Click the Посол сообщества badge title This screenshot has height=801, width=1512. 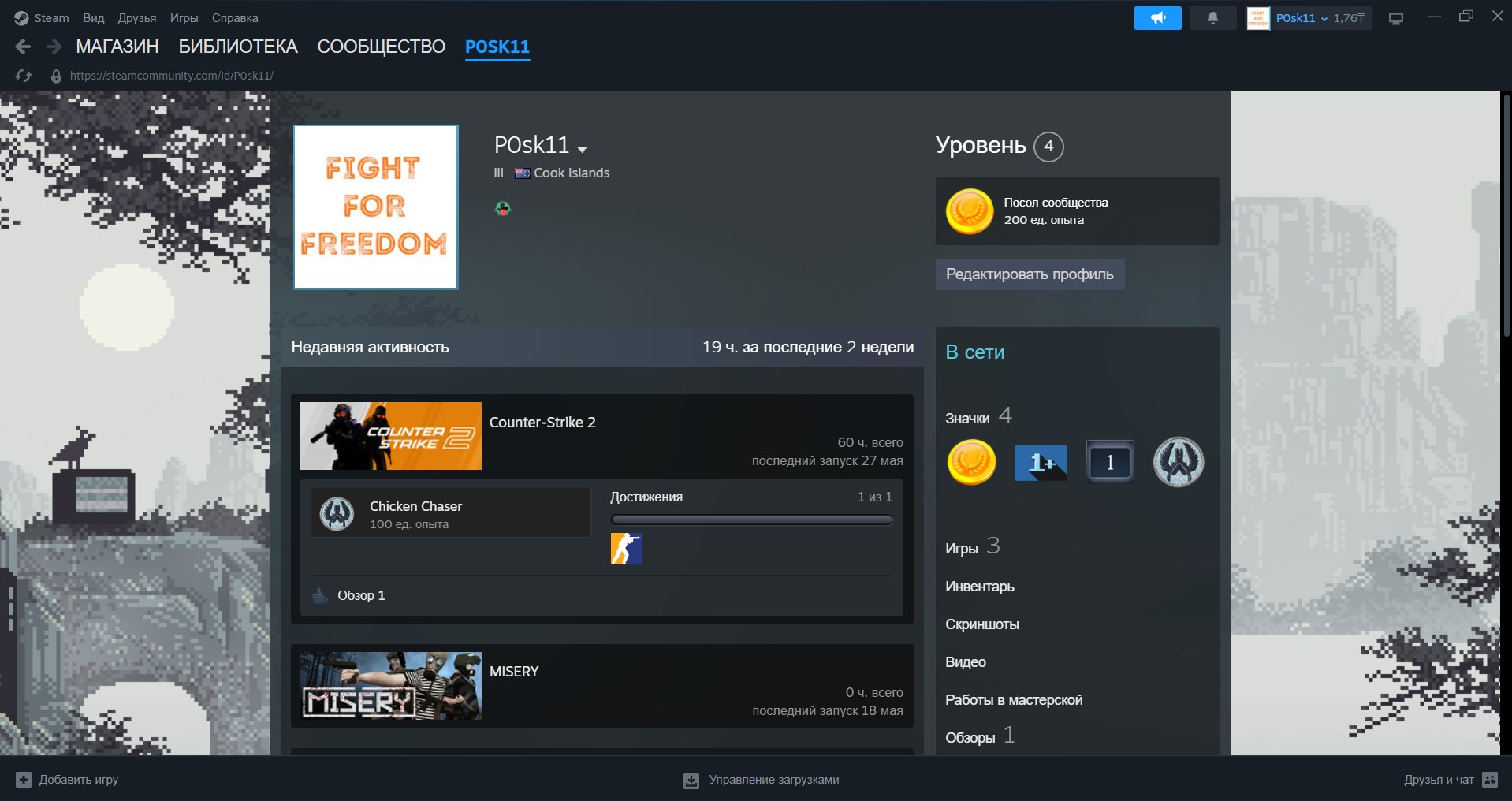(1056, 203)
